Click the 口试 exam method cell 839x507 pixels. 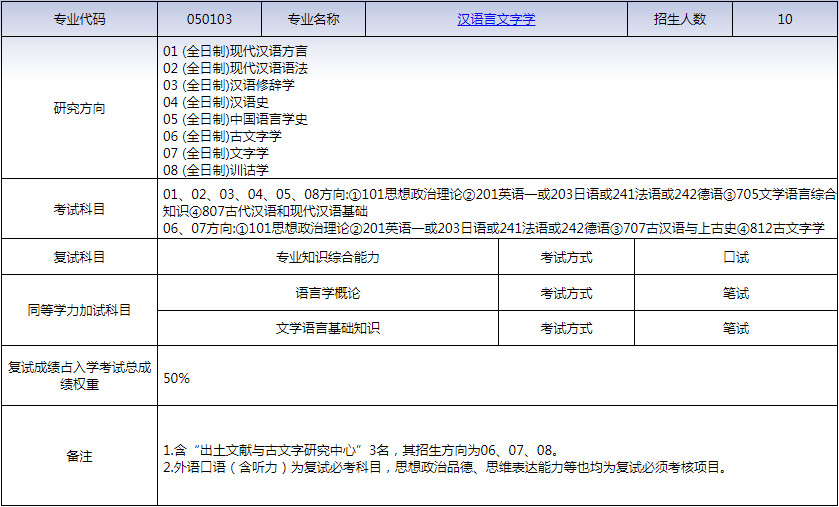[x=736, y=257]
